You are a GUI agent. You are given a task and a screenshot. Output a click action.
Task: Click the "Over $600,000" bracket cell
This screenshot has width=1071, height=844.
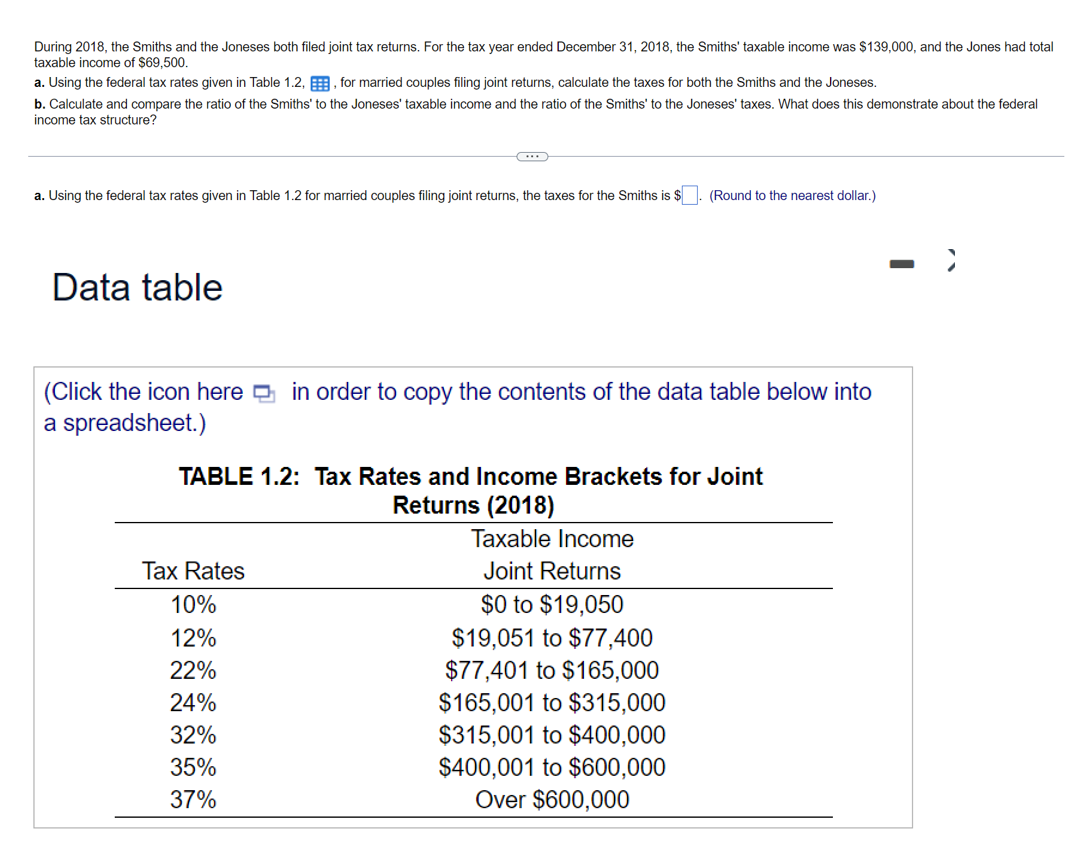(x=552, y=800)
